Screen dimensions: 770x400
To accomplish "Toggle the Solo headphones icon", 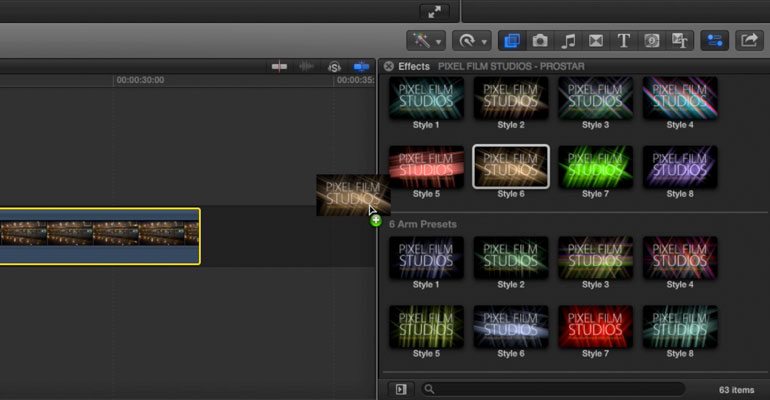I will (x=334, y=67).
